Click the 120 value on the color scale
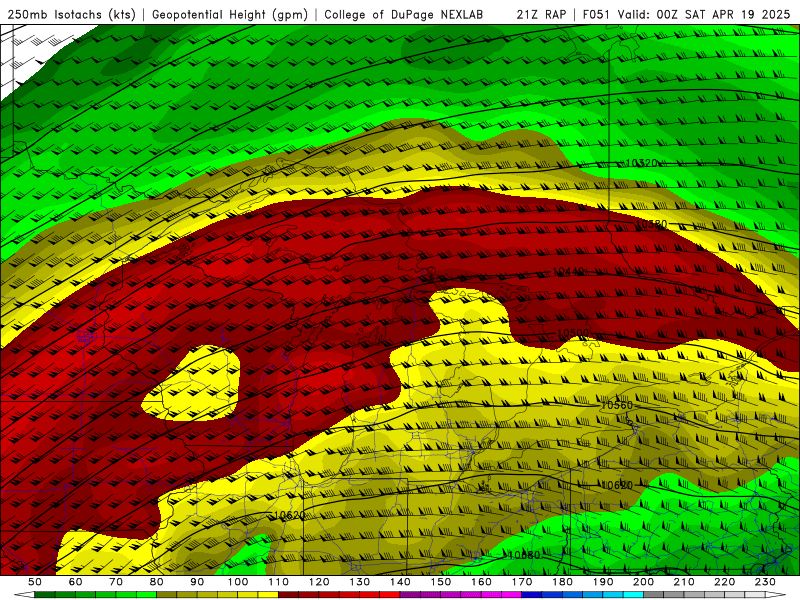Viewport: 800px width, 600px height. (319, 582)
